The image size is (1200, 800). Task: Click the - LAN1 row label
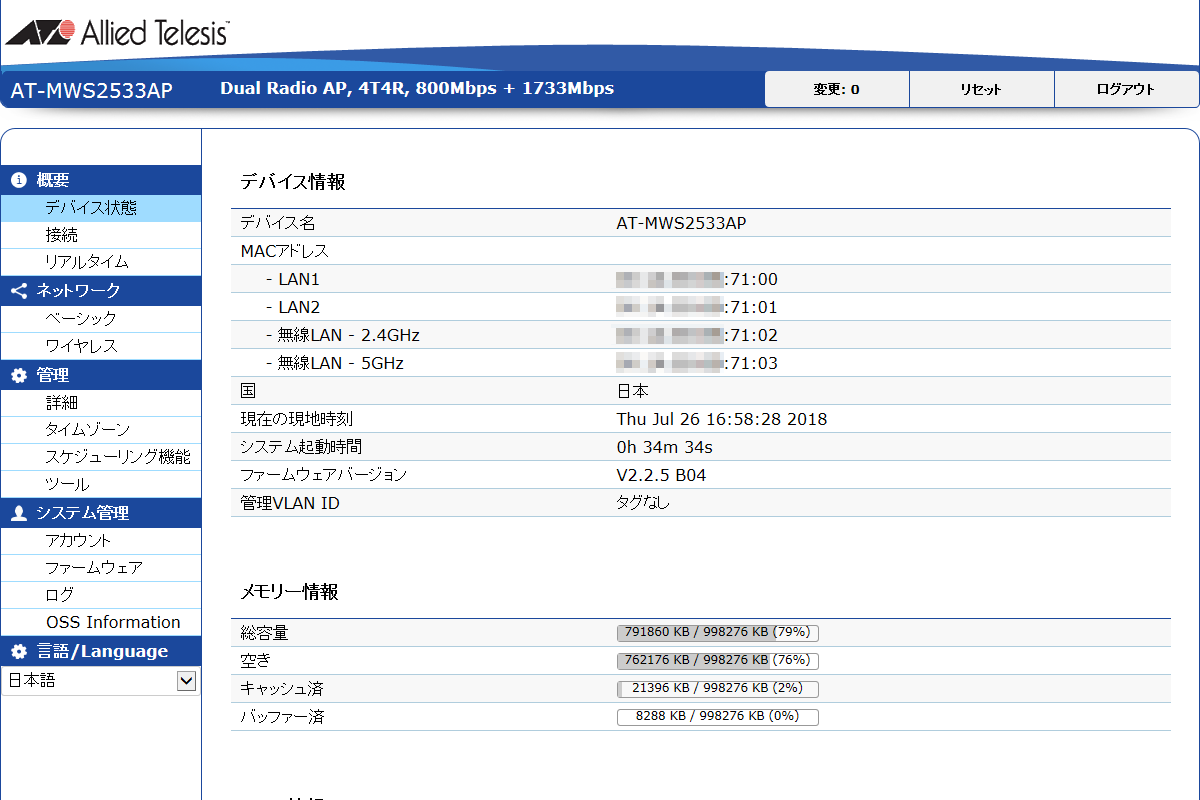tap(292, 279)
